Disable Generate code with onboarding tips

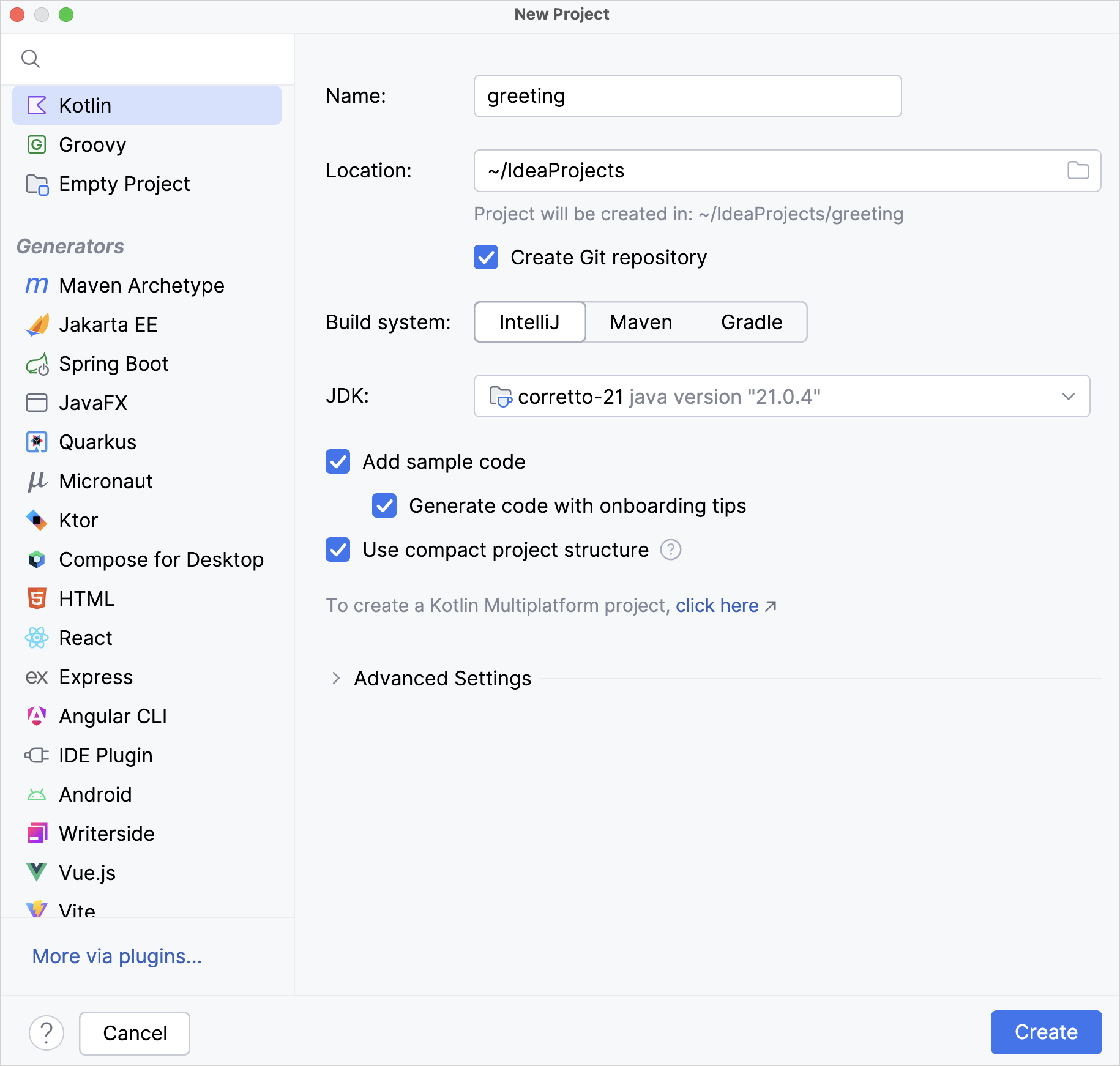[384, 506]
